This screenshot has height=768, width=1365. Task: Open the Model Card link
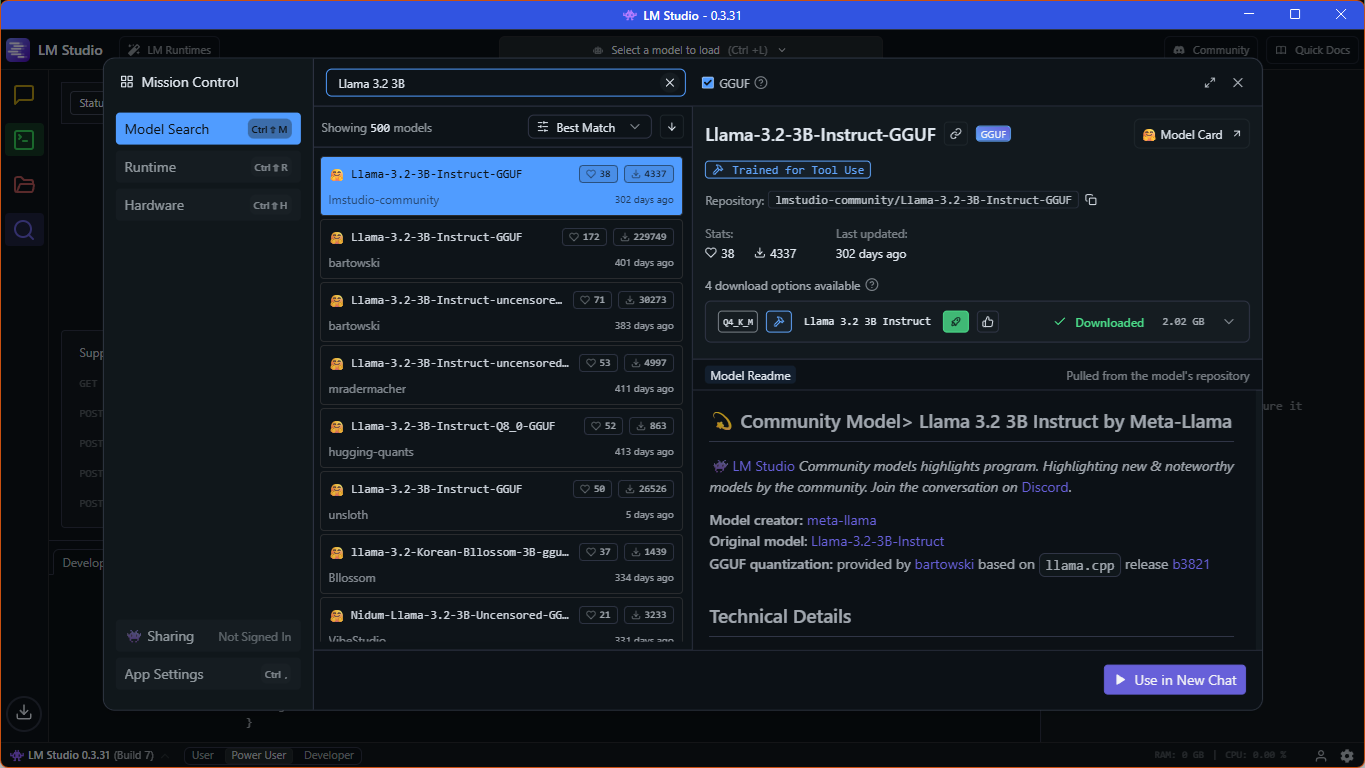(x=1191, y=134)
